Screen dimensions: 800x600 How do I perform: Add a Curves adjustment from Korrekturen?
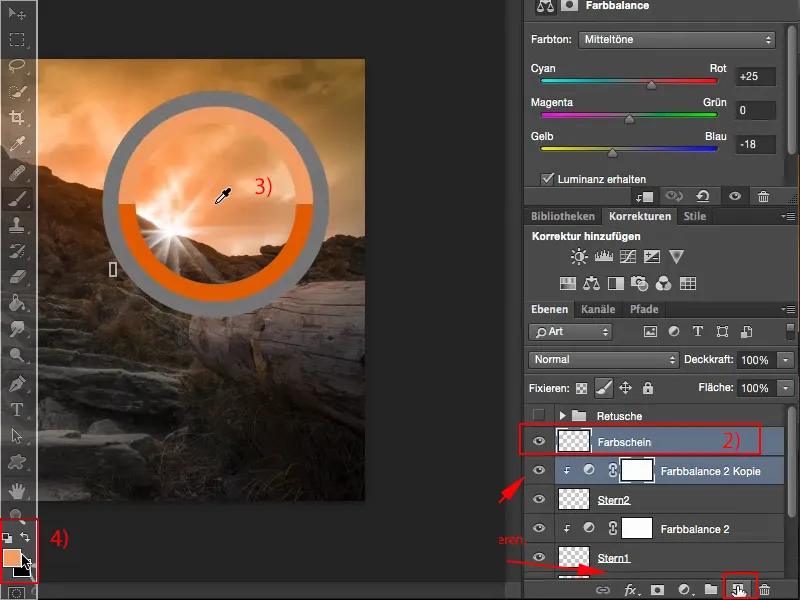pyautogui.click(x=628, y=257)
